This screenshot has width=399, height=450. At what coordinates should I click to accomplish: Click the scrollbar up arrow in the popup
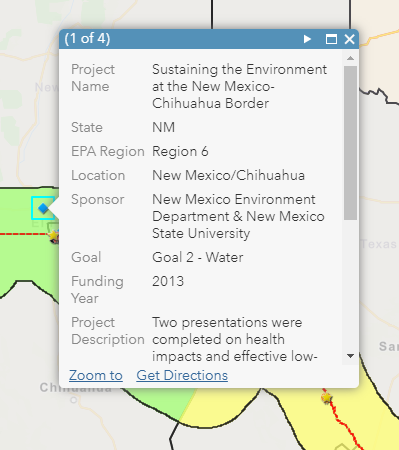point(350,58)
